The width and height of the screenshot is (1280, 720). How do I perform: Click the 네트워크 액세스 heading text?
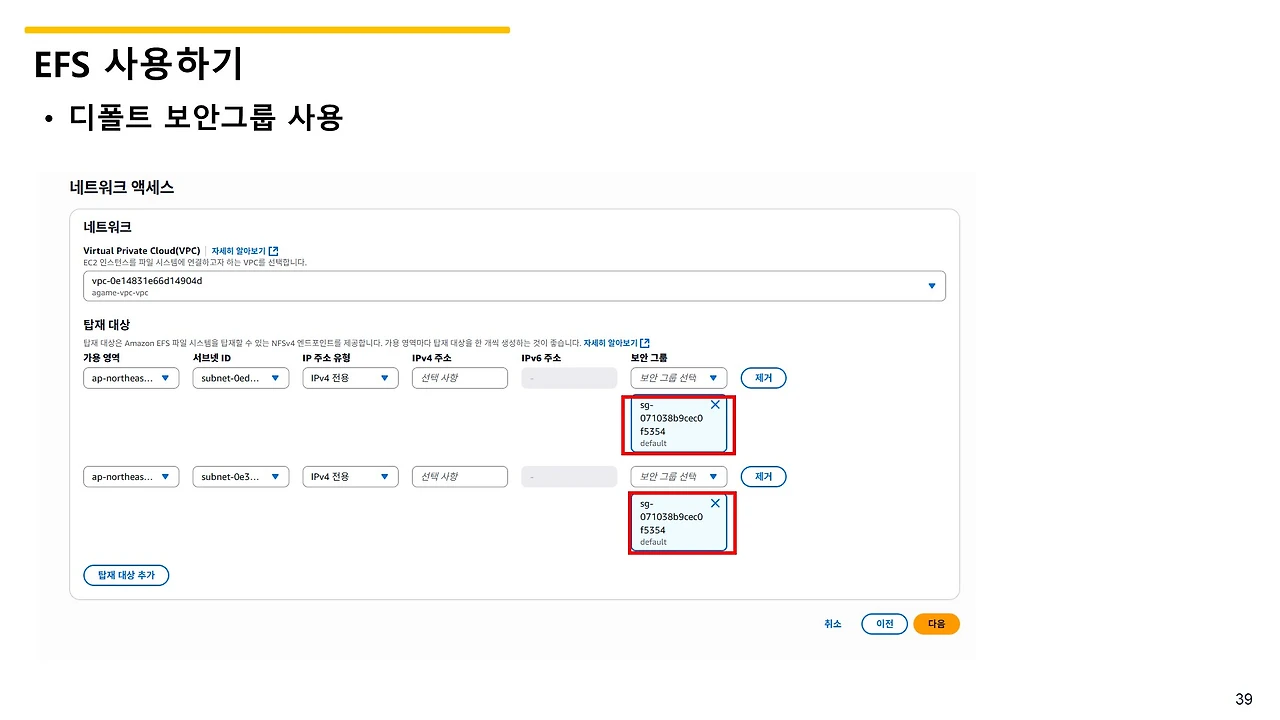(x=122, y=187)
